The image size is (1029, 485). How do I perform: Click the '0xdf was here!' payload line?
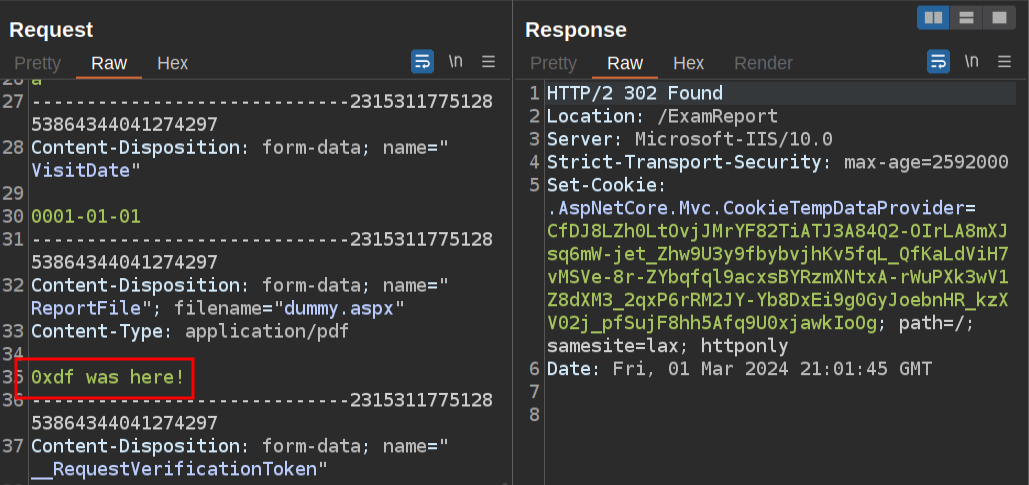click(x=108, y=378)
